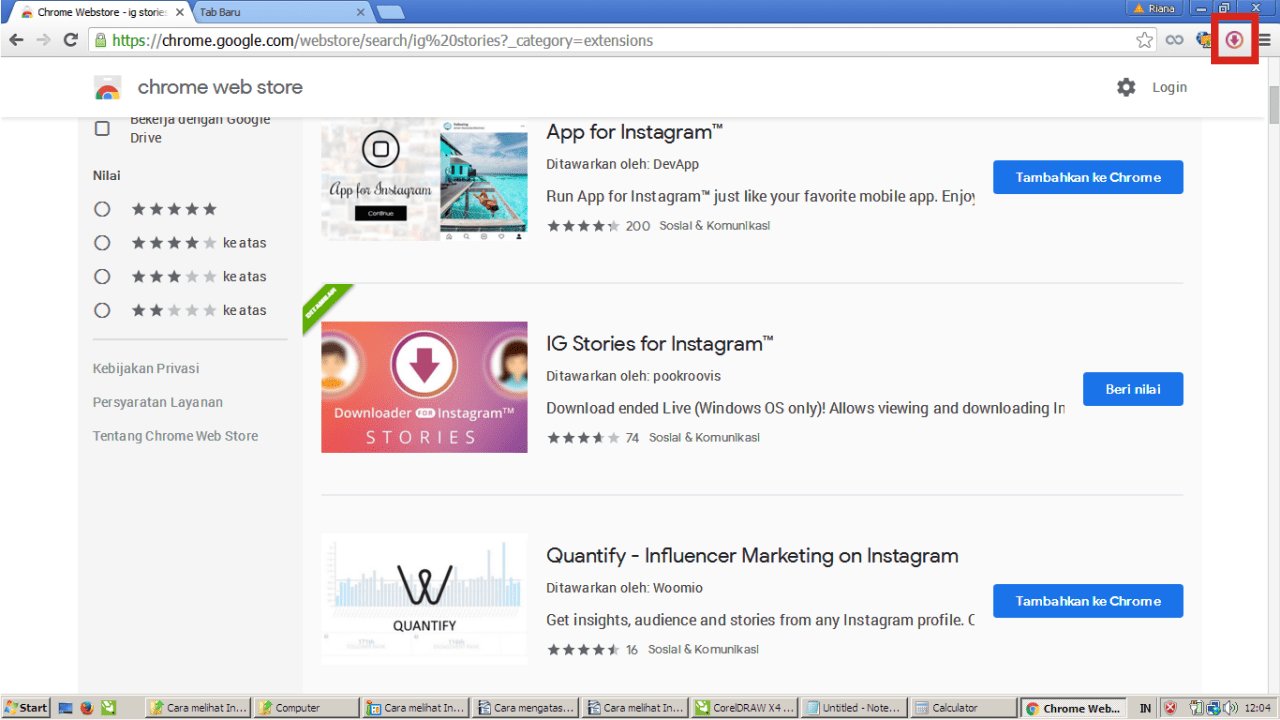Click the App for Instagram thumbnail
The height and width of the screenshot is (720, 1280).
pos(424,179)
